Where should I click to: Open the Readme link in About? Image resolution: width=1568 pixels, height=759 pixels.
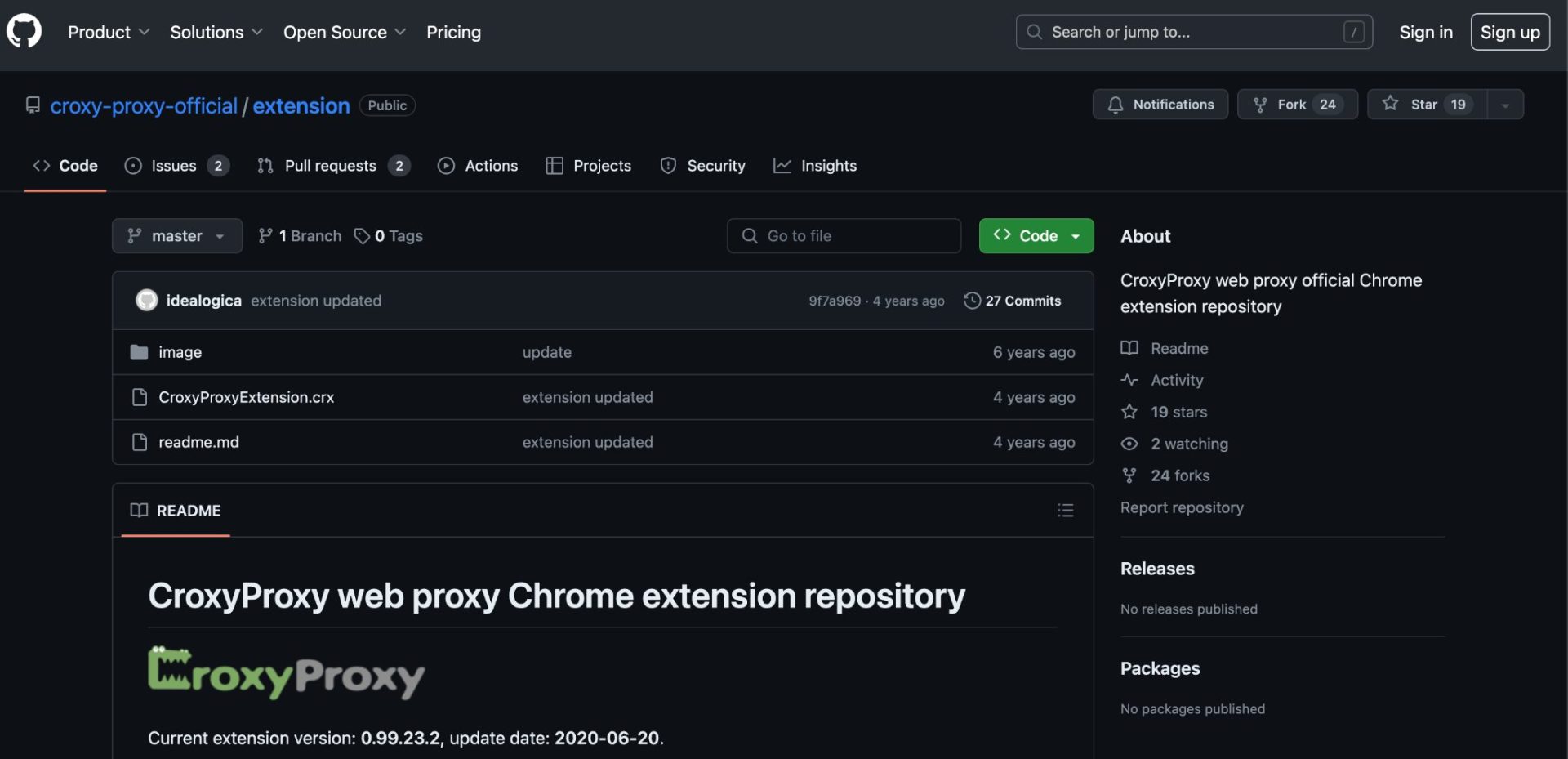[x=1165, y=348]
